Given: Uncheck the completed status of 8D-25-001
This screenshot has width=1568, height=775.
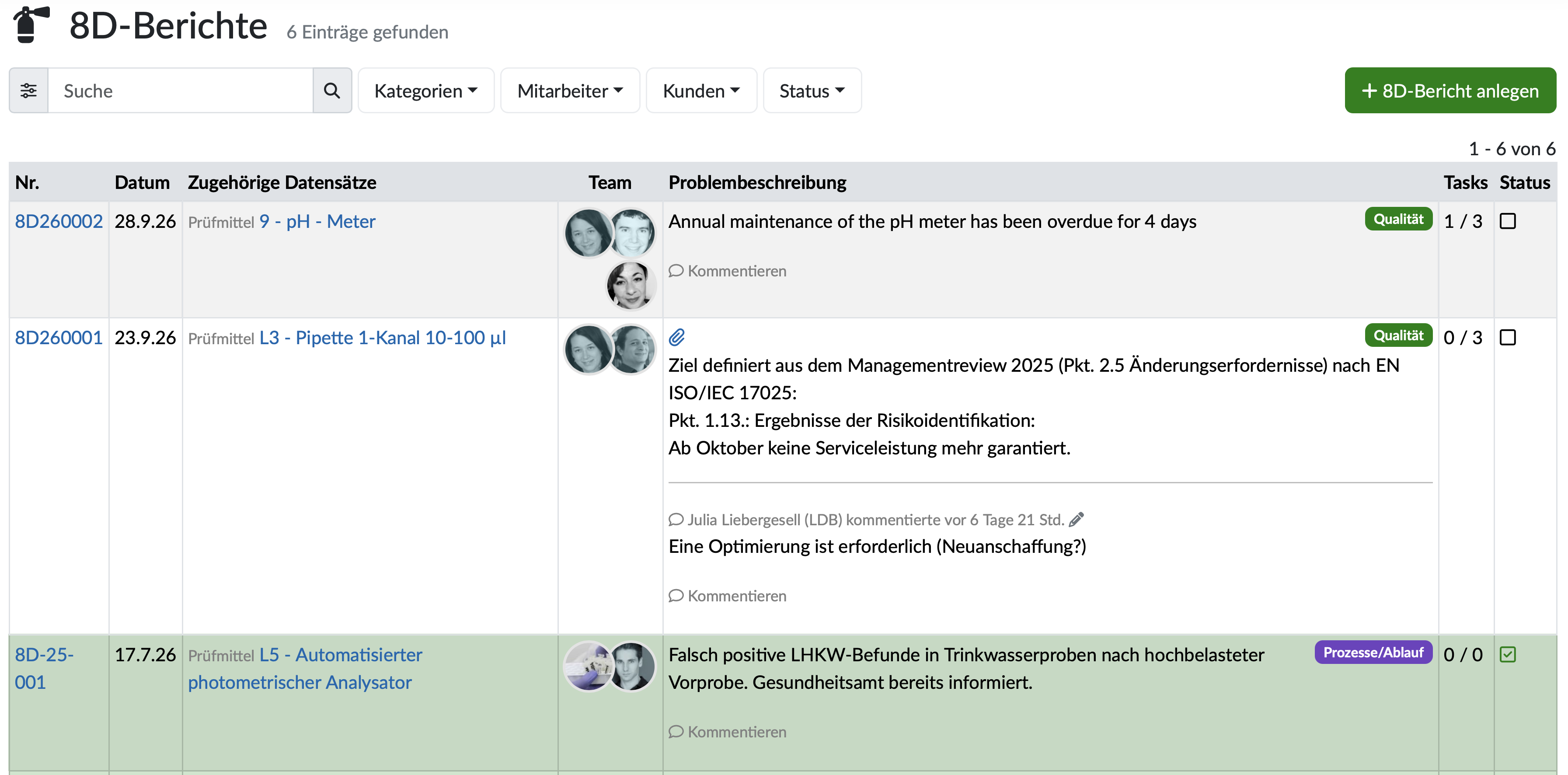Looking at the screenshot, I should tap(1508, 654).
